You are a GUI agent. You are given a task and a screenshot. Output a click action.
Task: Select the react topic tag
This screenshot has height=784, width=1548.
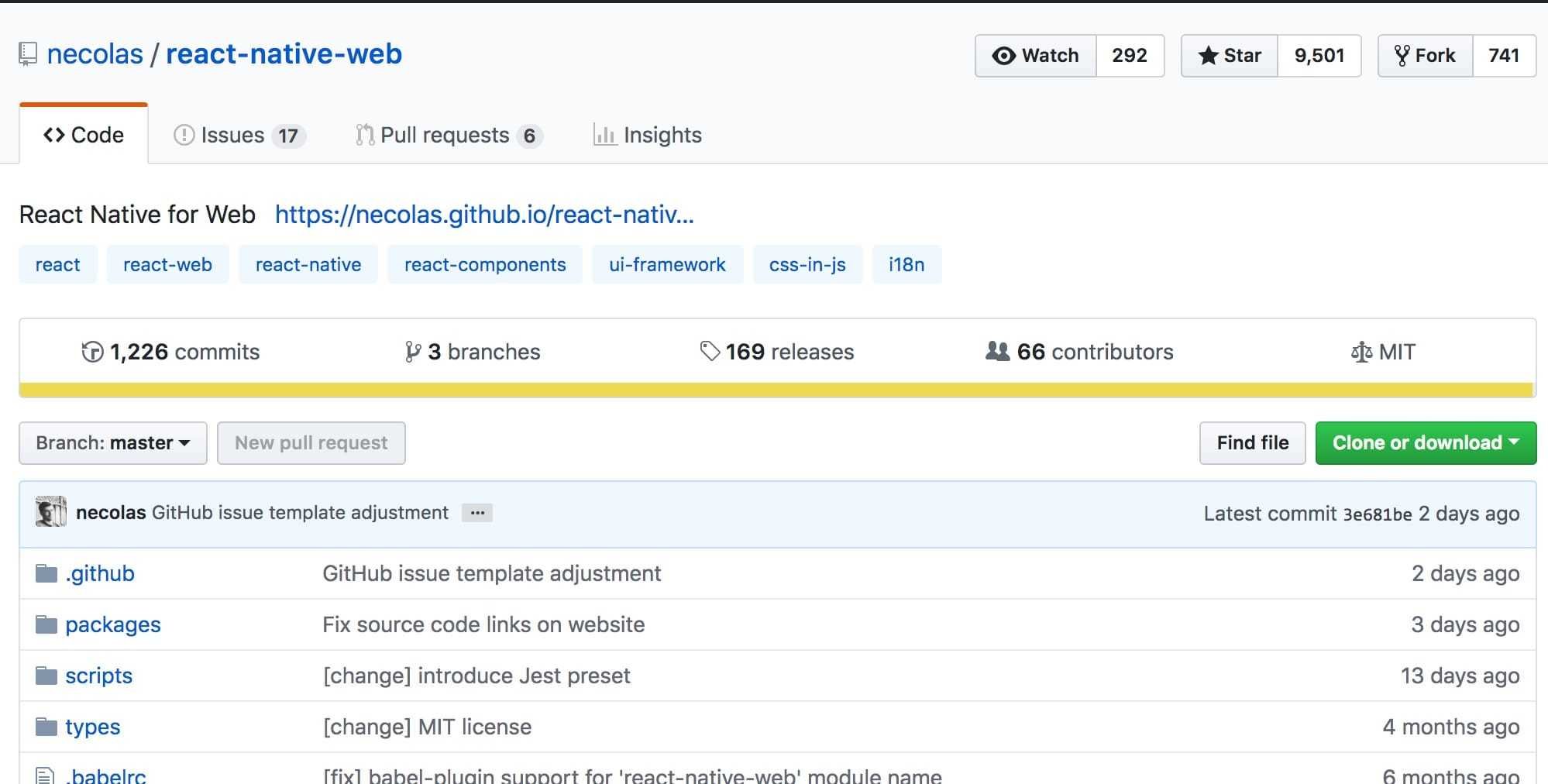pyautogui.click(x=58, y=265)
